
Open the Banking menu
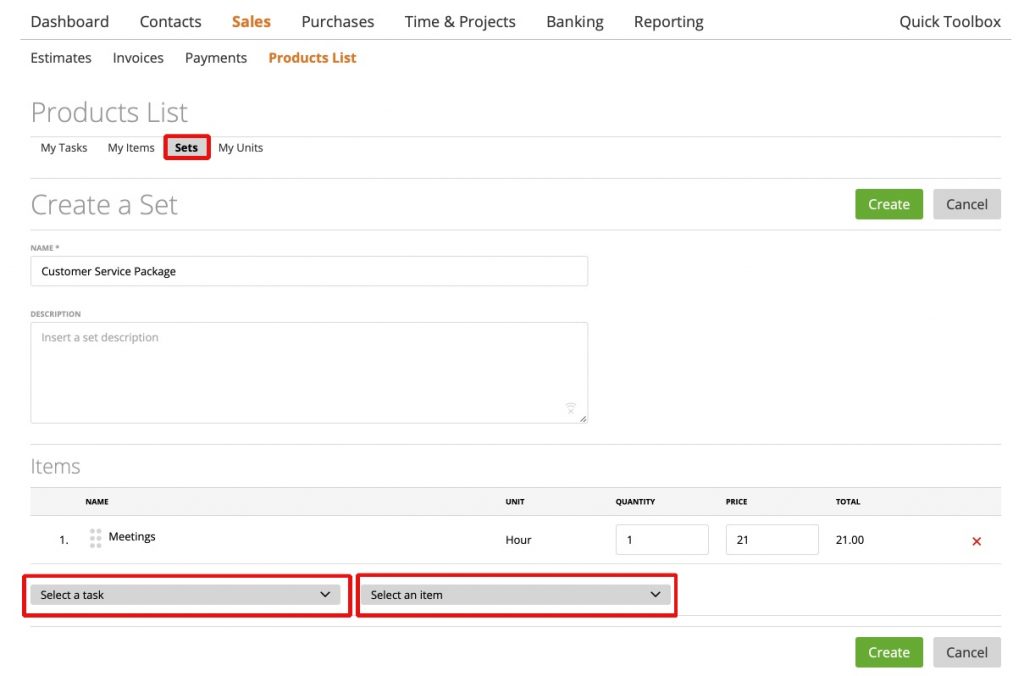click(x=575, y=21)
